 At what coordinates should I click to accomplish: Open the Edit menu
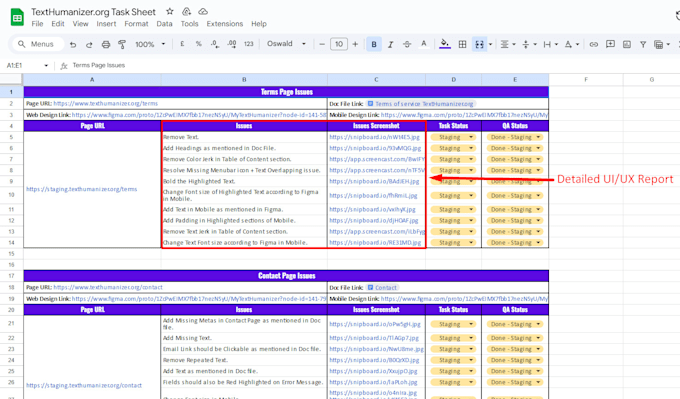coord(58,24)
